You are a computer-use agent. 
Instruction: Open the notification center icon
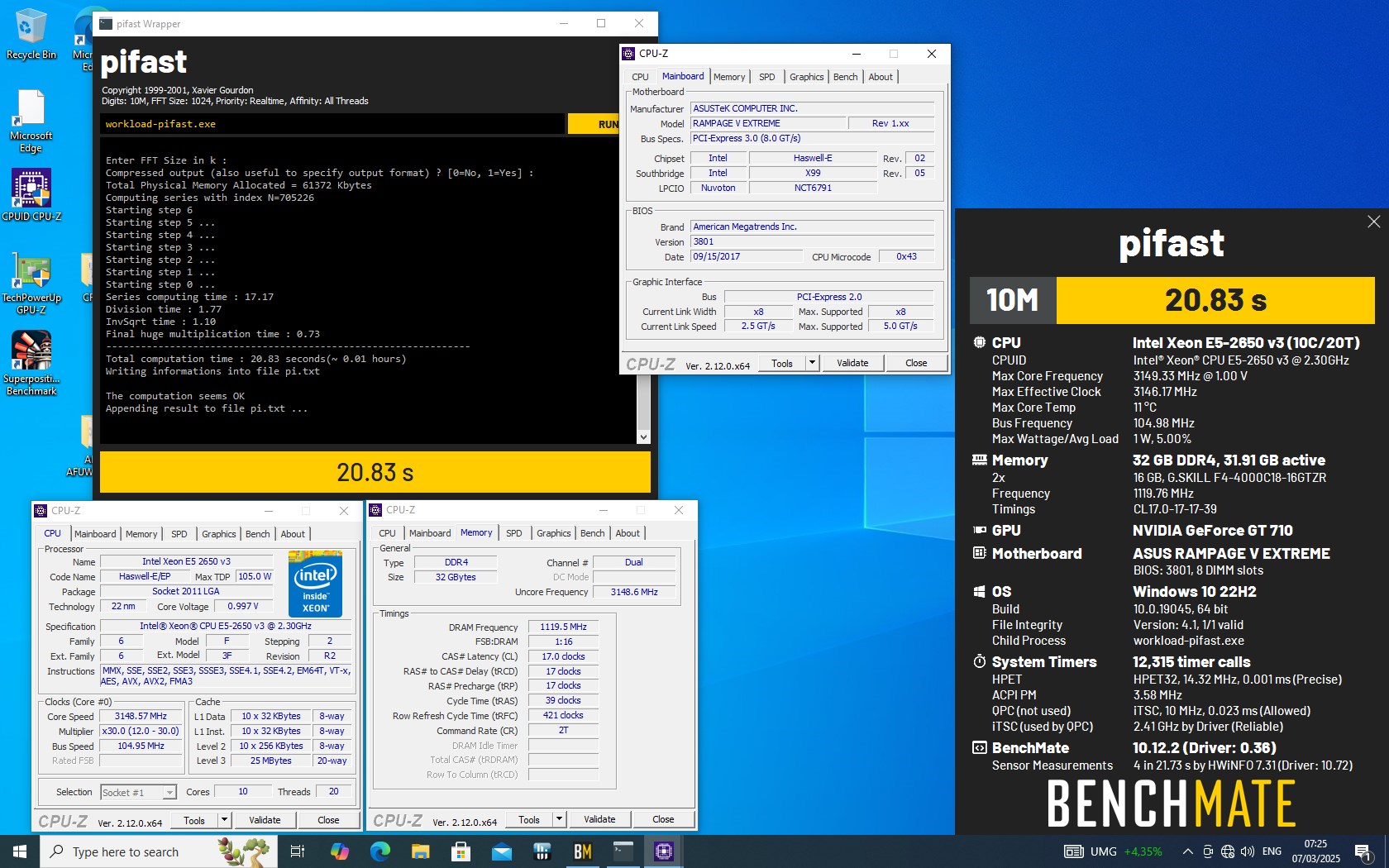pos(1364,851)
